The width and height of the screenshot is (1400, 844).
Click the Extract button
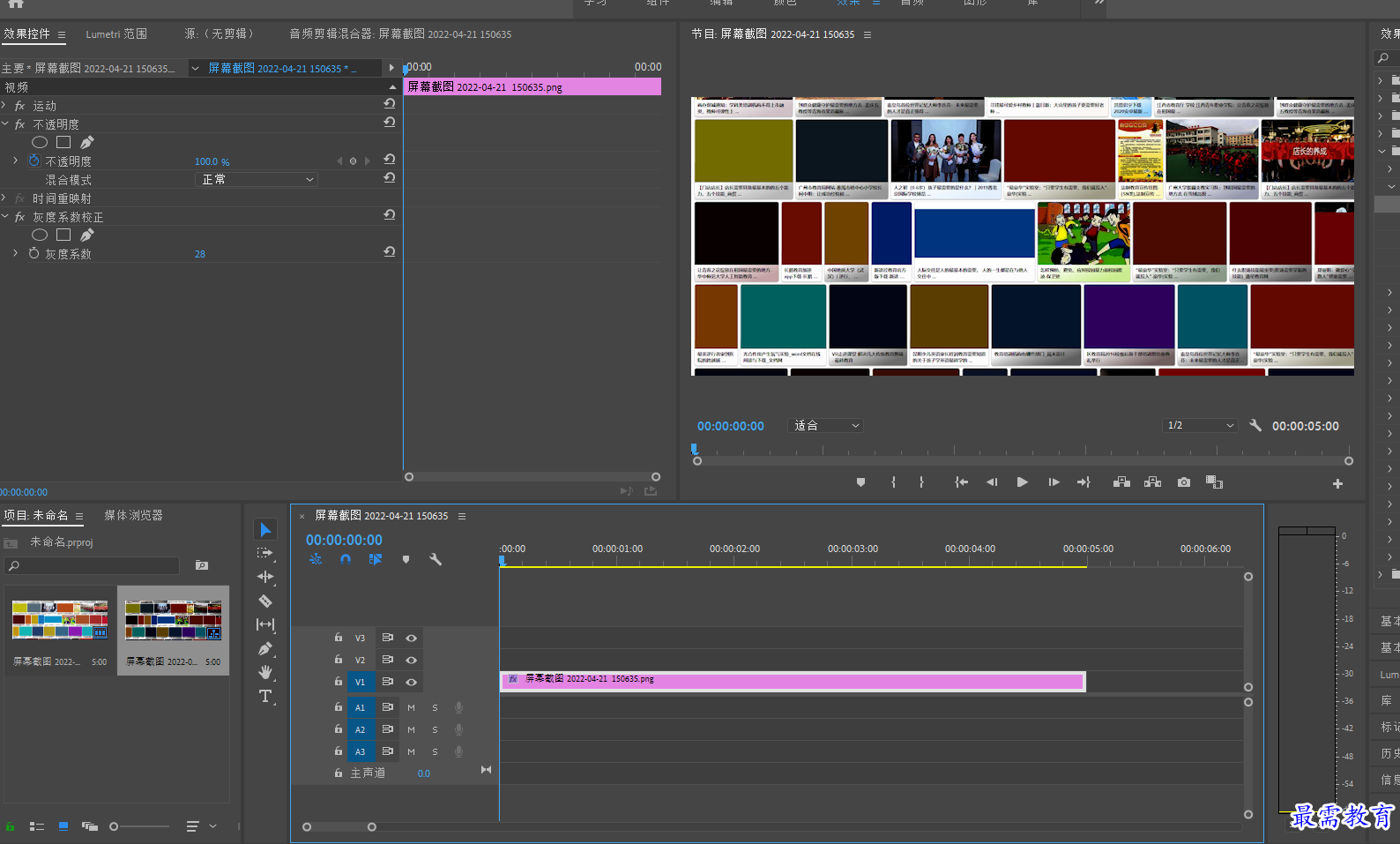pos(1152,482)
